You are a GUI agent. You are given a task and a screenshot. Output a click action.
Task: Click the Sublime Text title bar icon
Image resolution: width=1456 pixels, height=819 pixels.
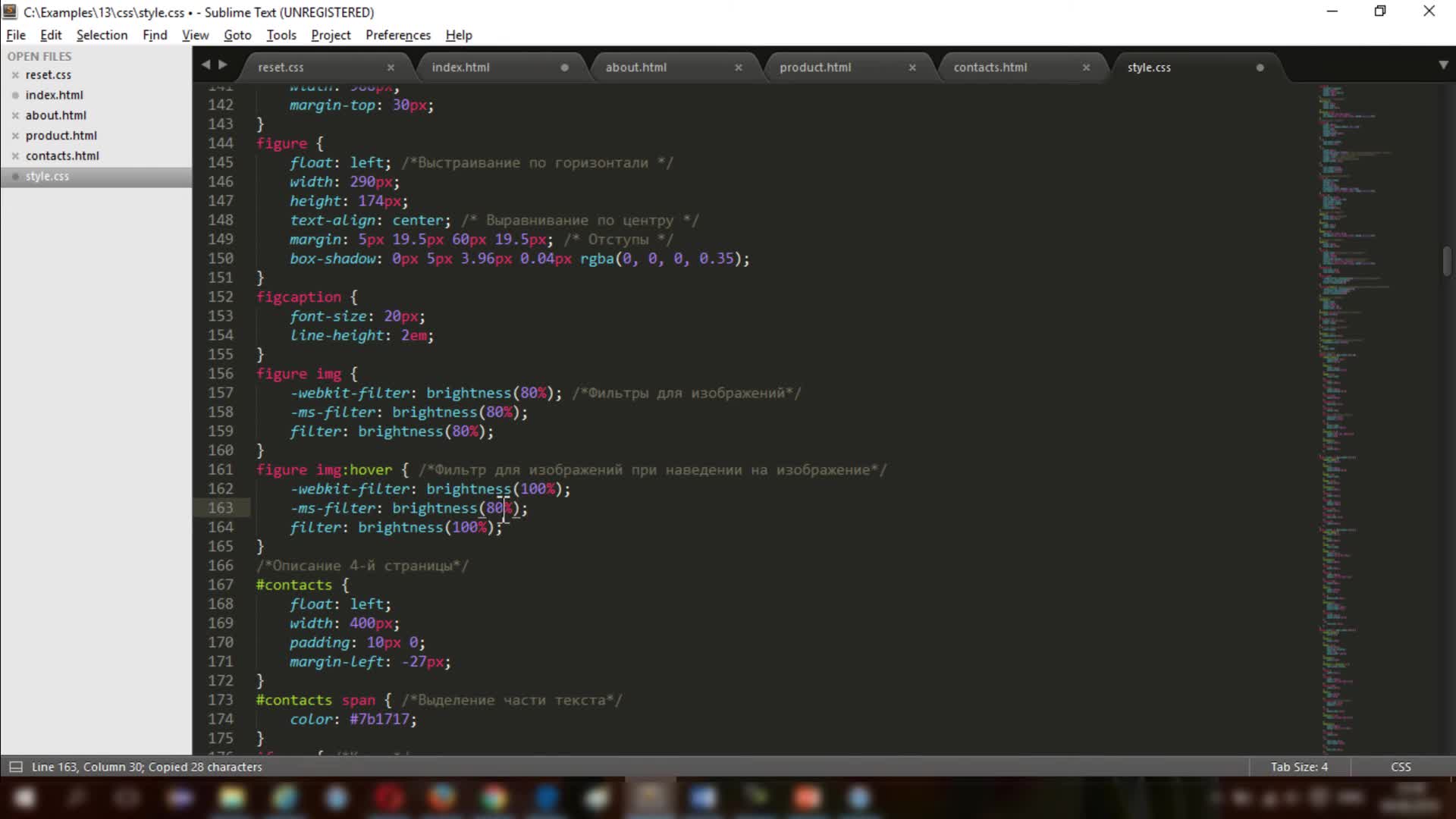[x=10, y=11]
